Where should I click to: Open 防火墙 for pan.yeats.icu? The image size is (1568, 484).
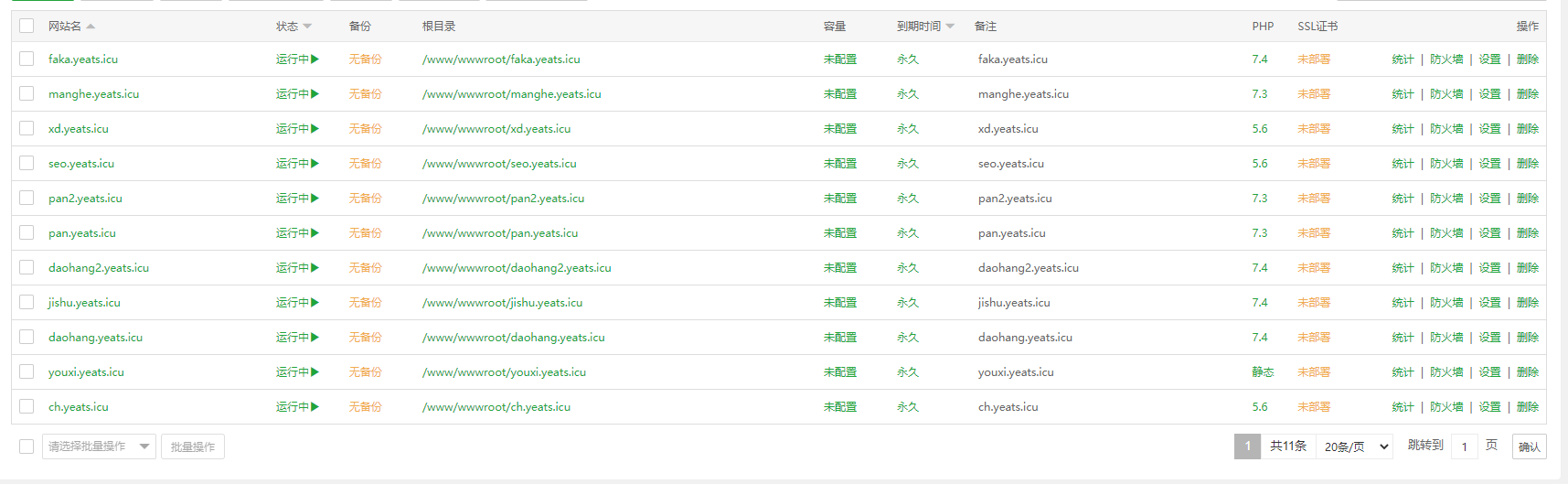(1446, 233)
